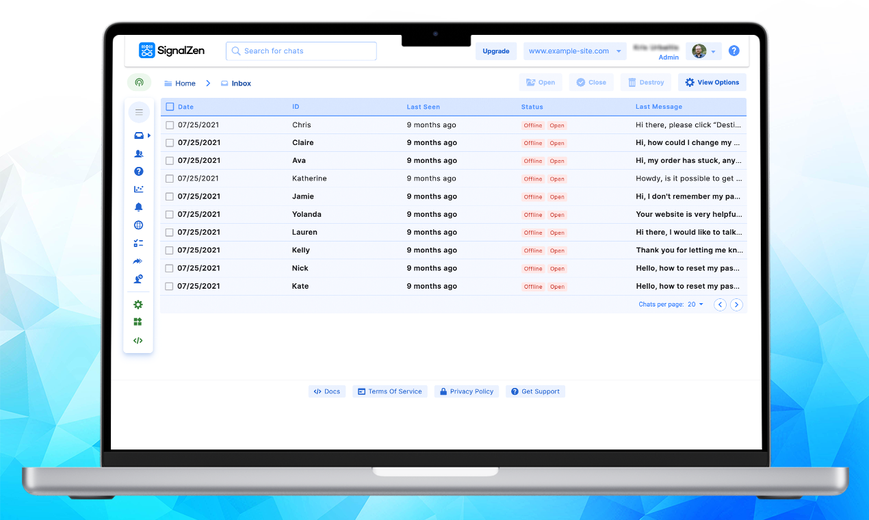Viewport: 869px width, 520px height.
Task: Select all chats via header checkbox
Action: (x=170, y=106)
